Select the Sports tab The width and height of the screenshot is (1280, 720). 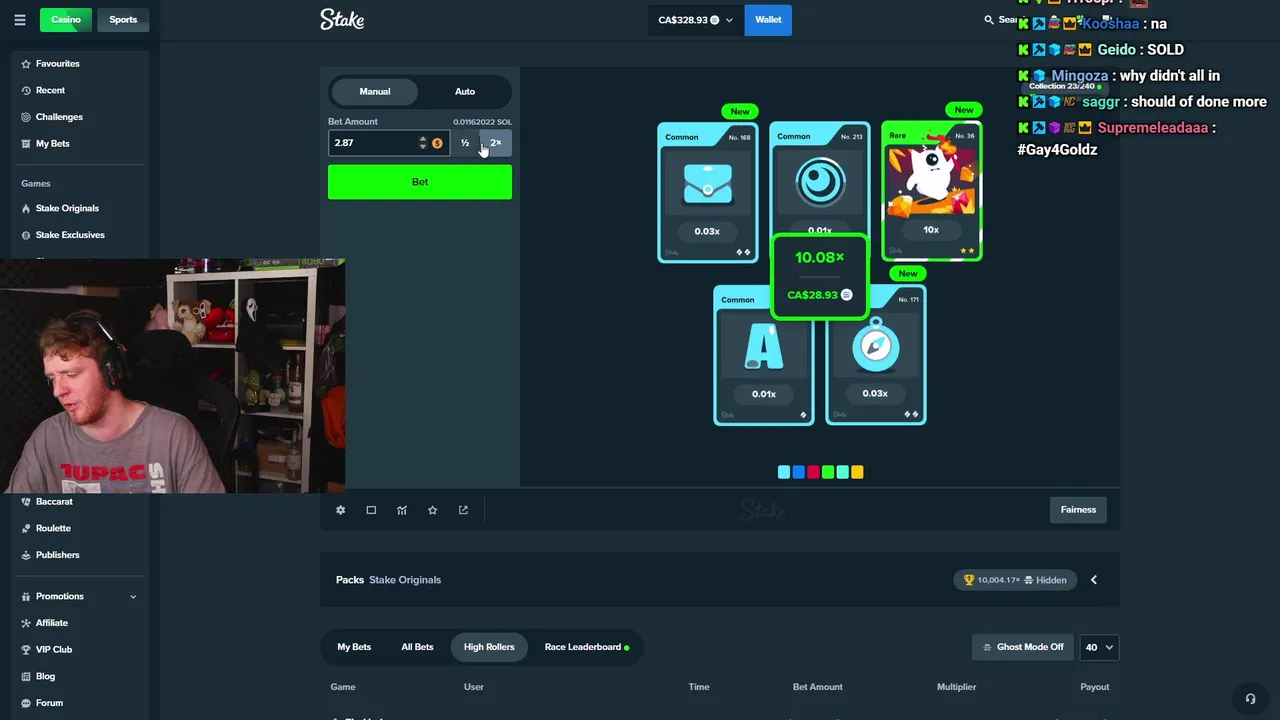click(x=123, y=20)
